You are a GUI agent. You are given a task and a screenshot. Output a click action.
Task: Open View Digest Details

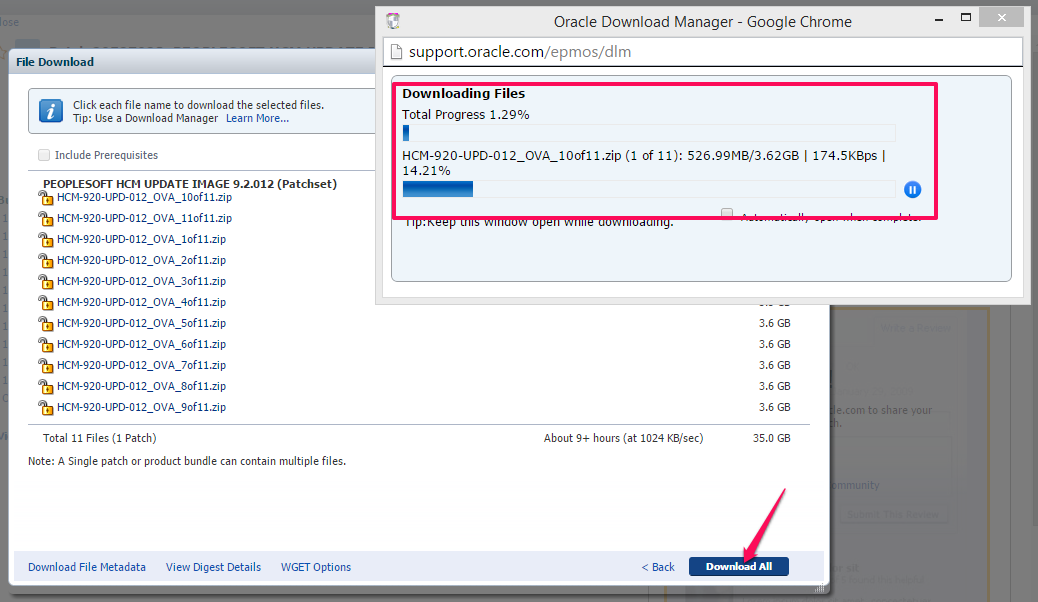[213, 567]
